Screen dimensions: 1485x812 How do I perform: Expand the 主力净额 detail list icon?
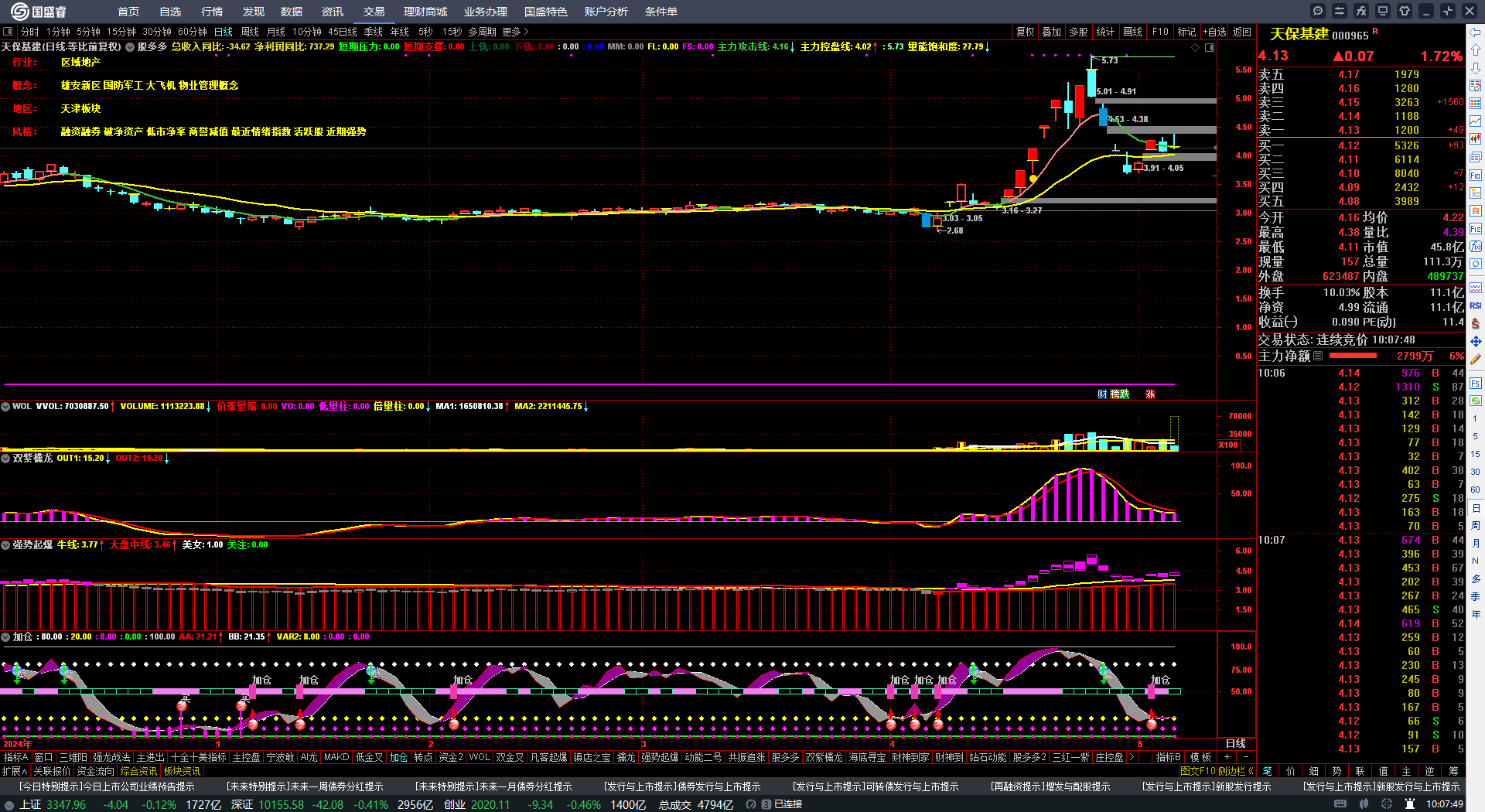1318,356
